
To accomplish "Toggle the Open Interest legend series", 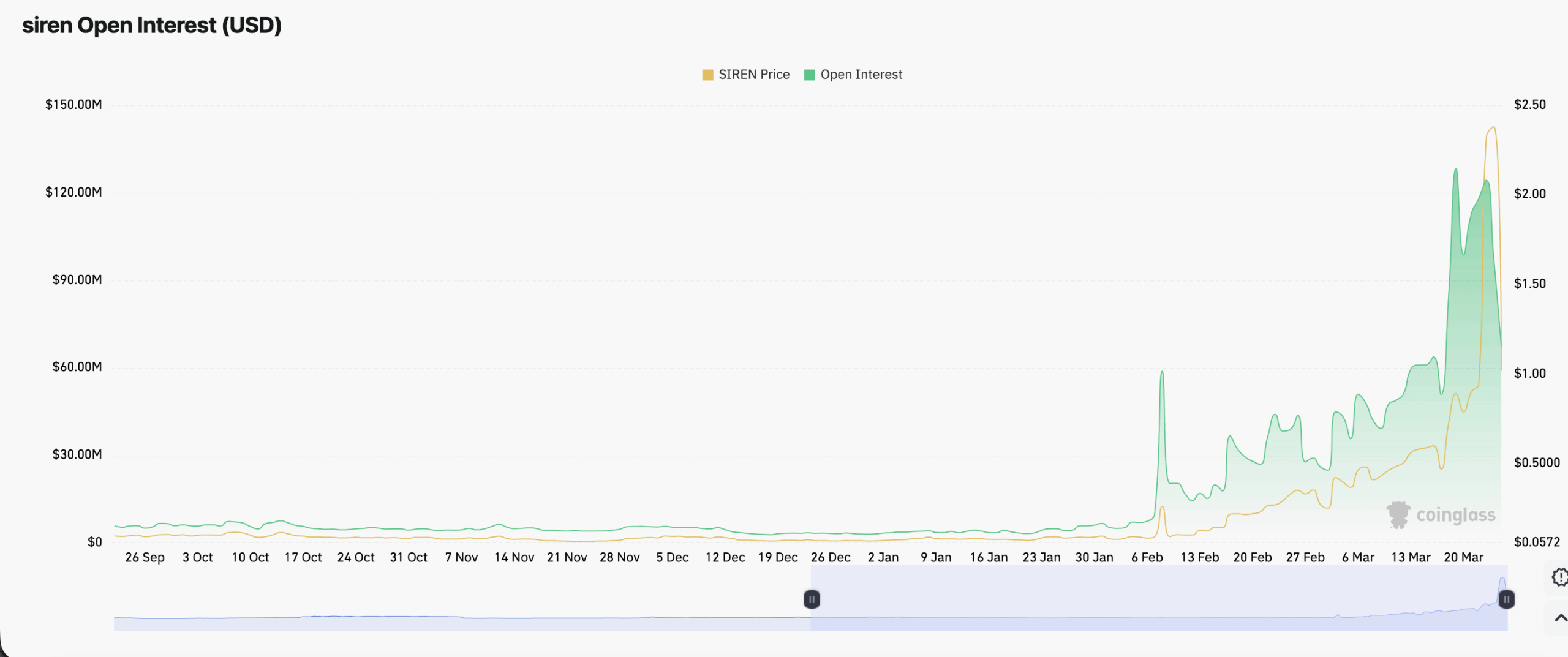I will (x=853, y=75).
